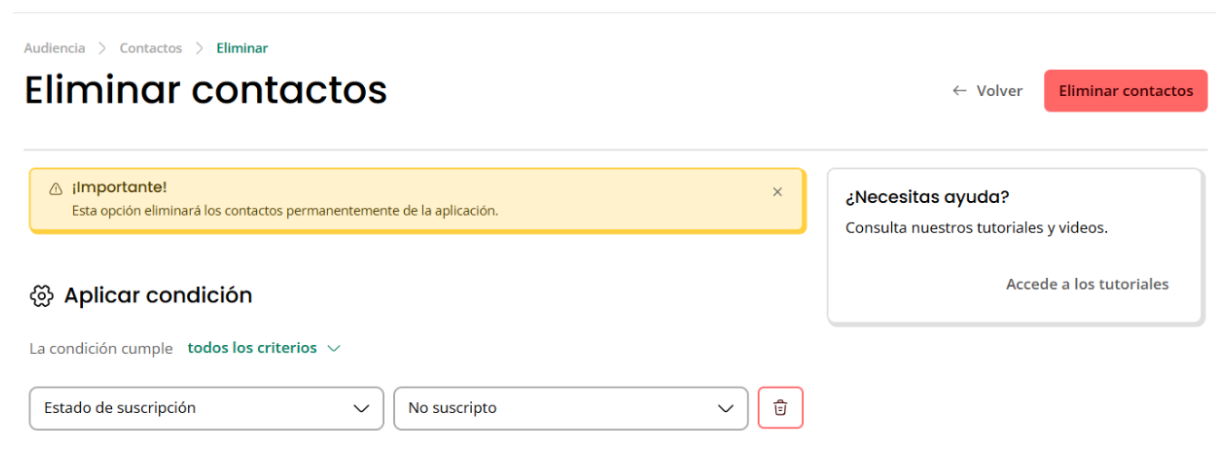Viewport: 1216px width, 461px height.
Task: Click the arrow inside No suscripto field
Action: [726, 409]
